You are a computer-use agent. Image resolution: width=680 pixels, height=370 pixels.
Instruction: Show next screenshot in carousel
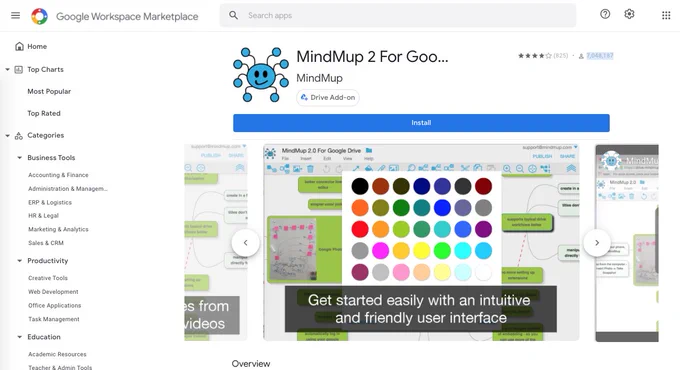[597, 243]
